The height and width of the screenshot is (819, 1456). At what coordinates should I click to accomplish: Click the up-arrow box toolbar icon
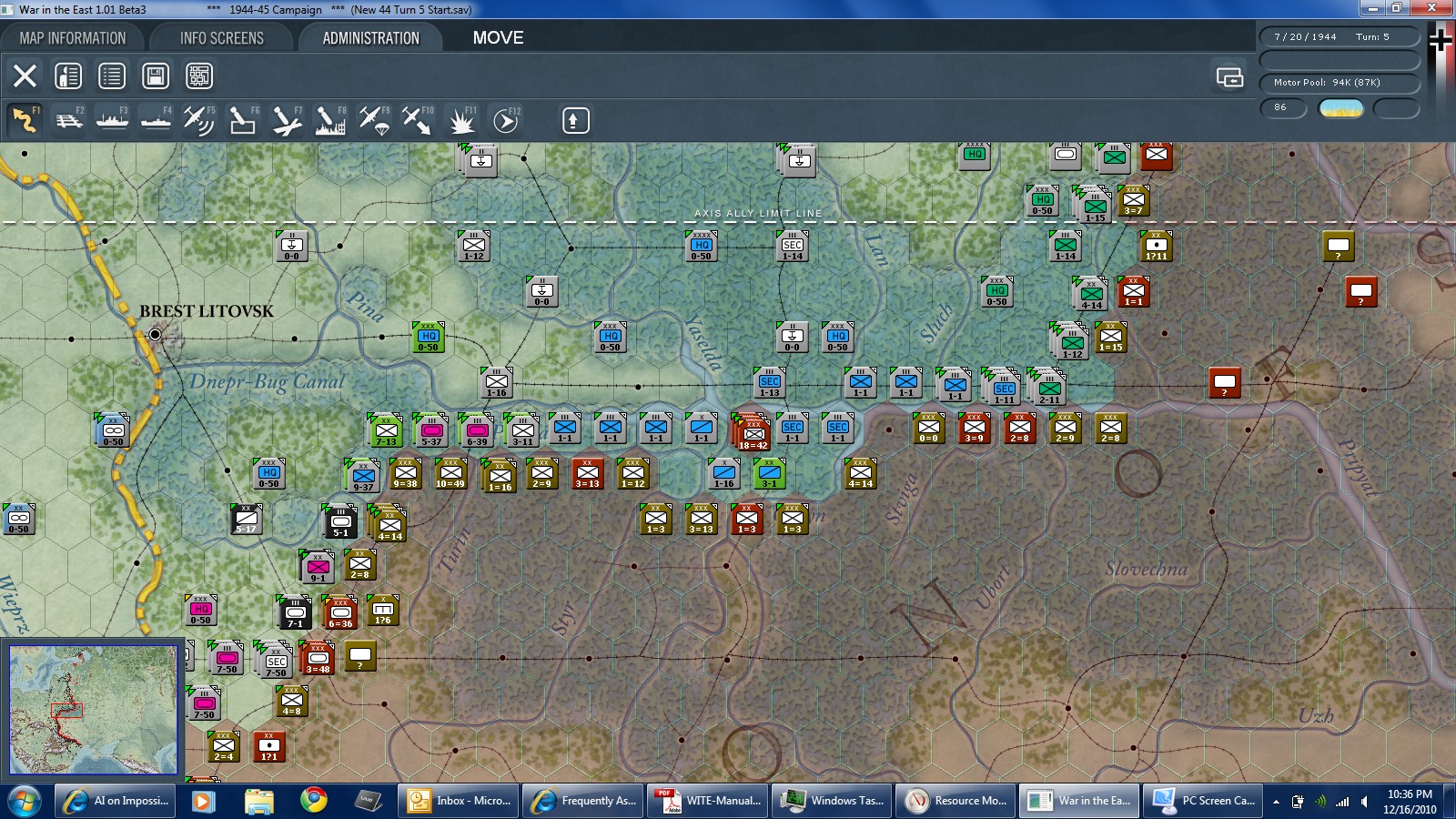[575, 120]
